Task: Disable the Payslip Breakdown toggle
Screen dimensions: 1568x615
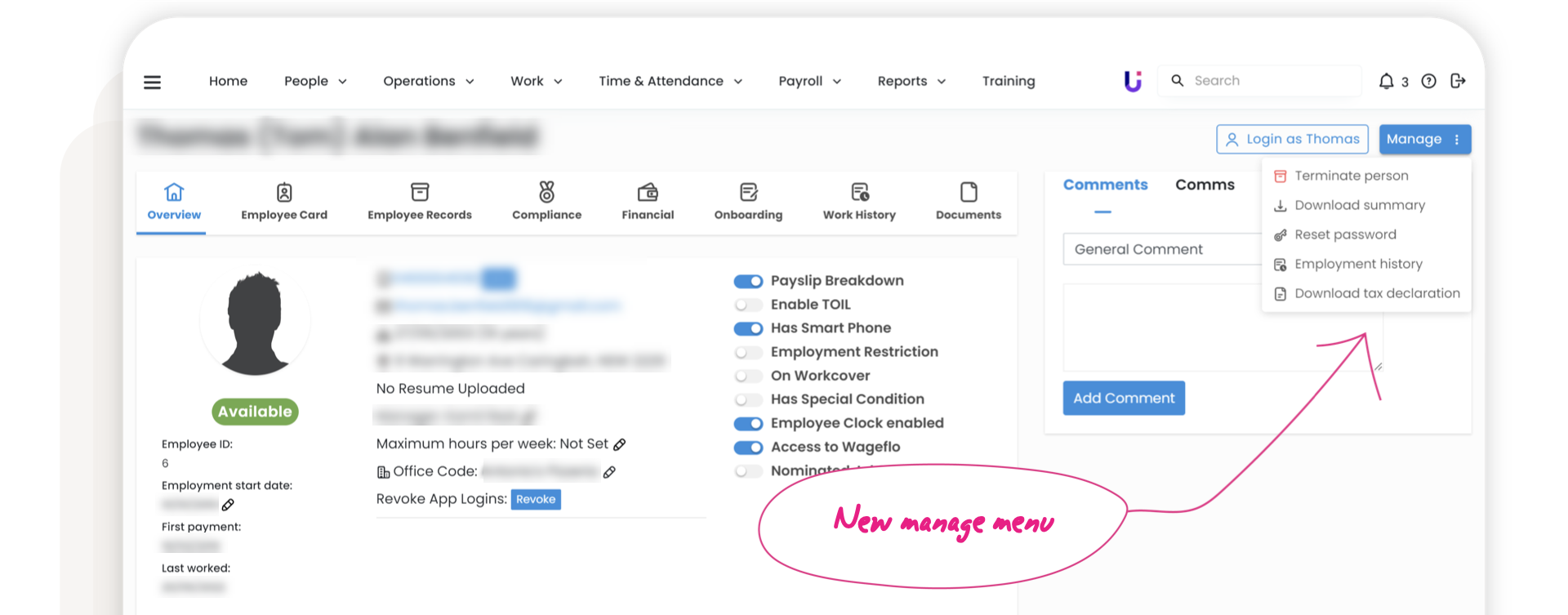Action: 748,281
